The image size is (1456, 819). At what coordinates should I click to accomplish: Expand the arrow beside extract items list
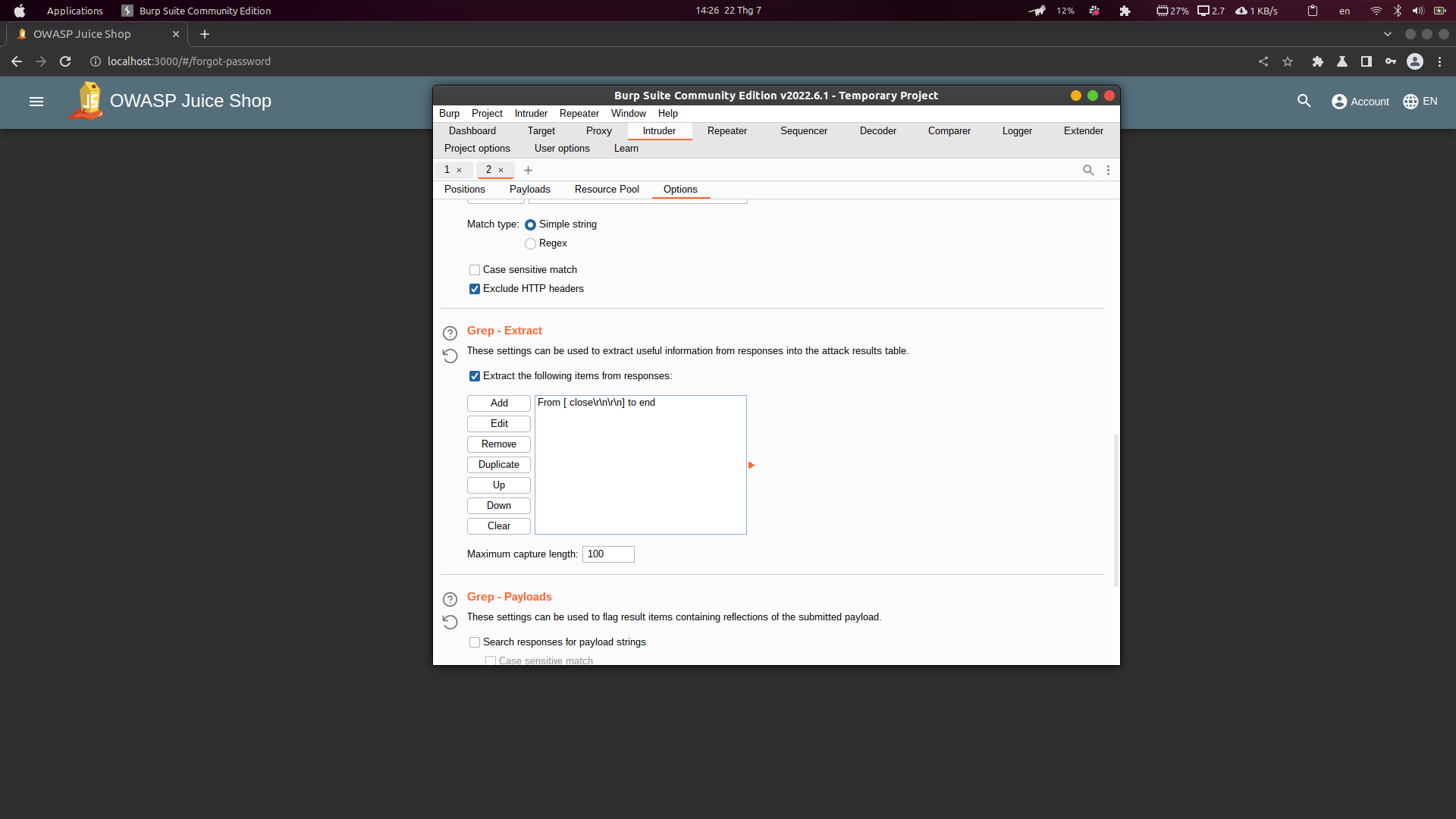click(x=752, y=465)
